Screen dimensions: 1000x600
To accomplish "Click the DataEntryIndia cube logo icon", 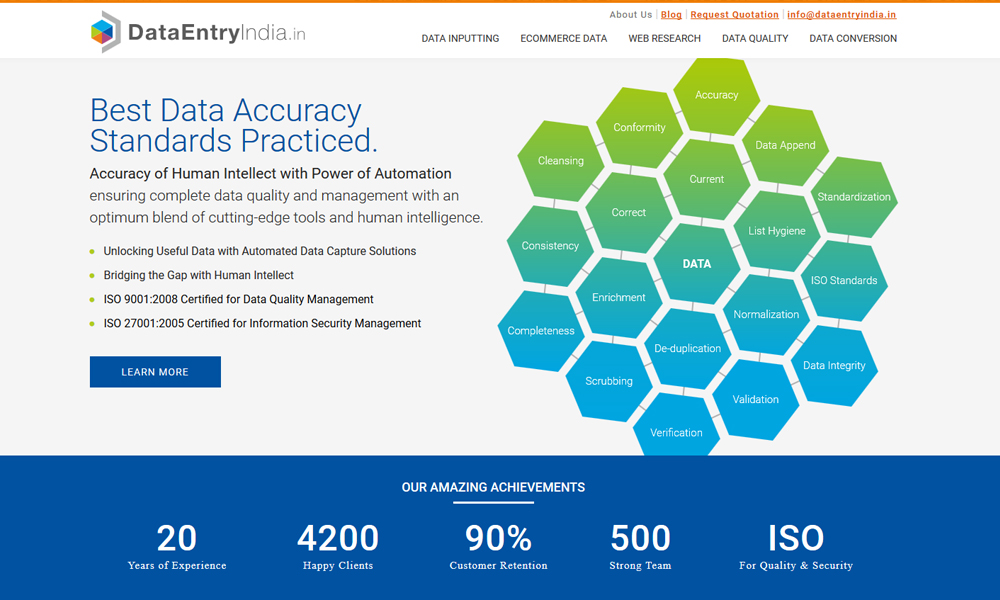I will [105, 32].
